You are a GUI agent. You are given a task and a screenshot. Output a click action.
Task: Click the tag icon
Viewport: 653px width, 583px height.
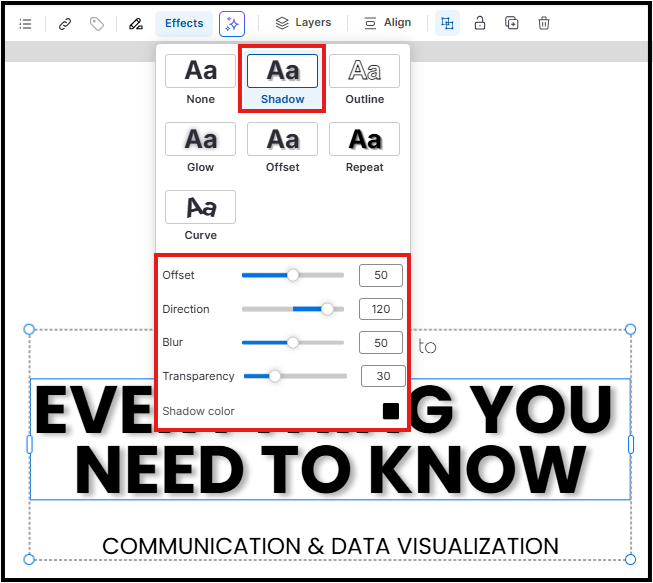(97, 23)
